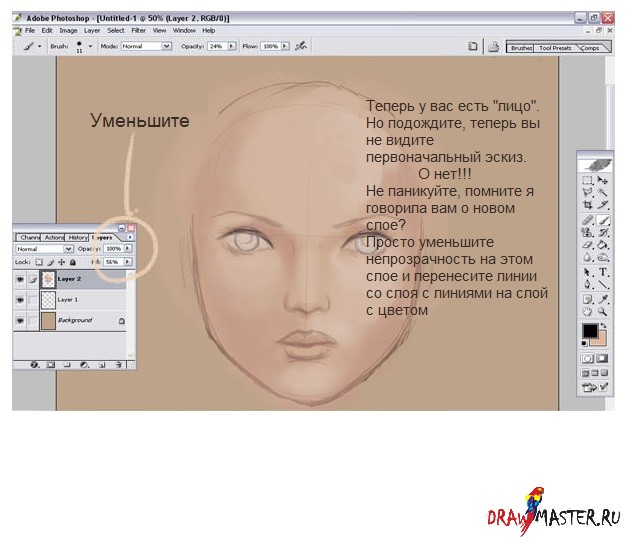The image size is (628, 544).
Task: Select the Slice tool
Action: point(602,205)
